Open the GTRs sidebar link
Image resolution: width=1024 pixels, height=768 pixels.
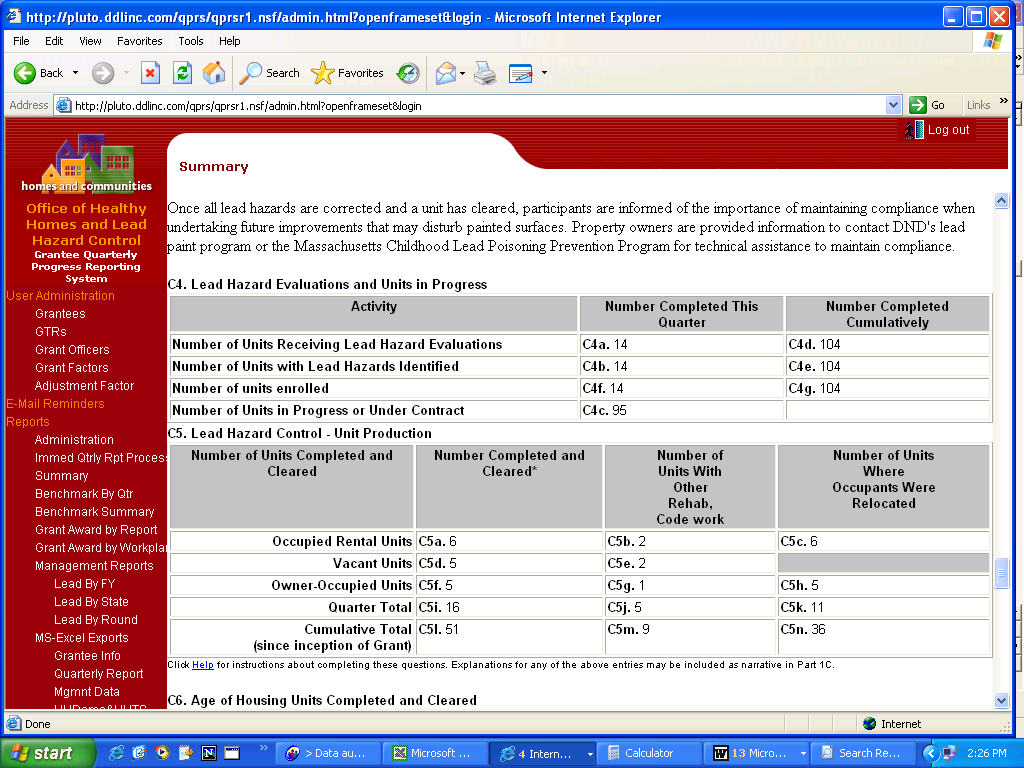pyautogui.click(x=50, y=332)
